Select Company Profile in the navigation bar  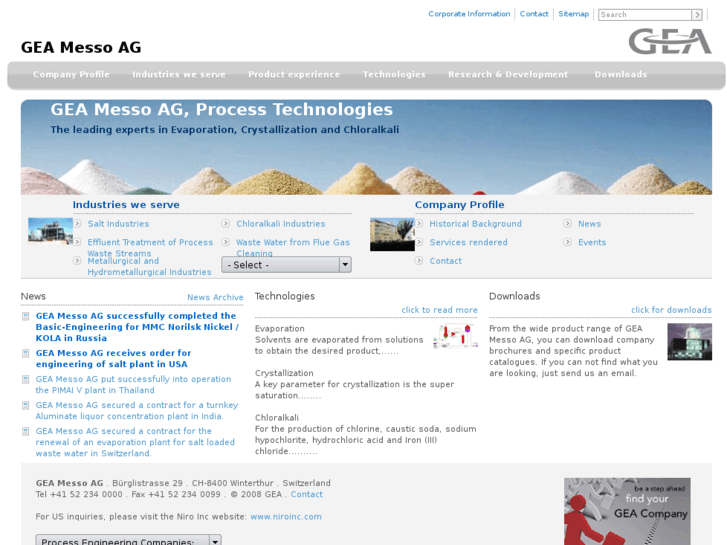[71, 75]
